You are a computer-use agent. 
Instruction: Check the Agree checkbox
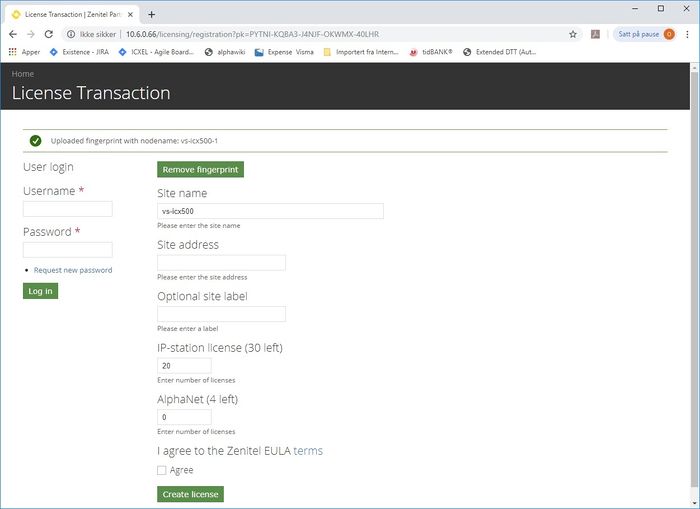tap(162, 470)
